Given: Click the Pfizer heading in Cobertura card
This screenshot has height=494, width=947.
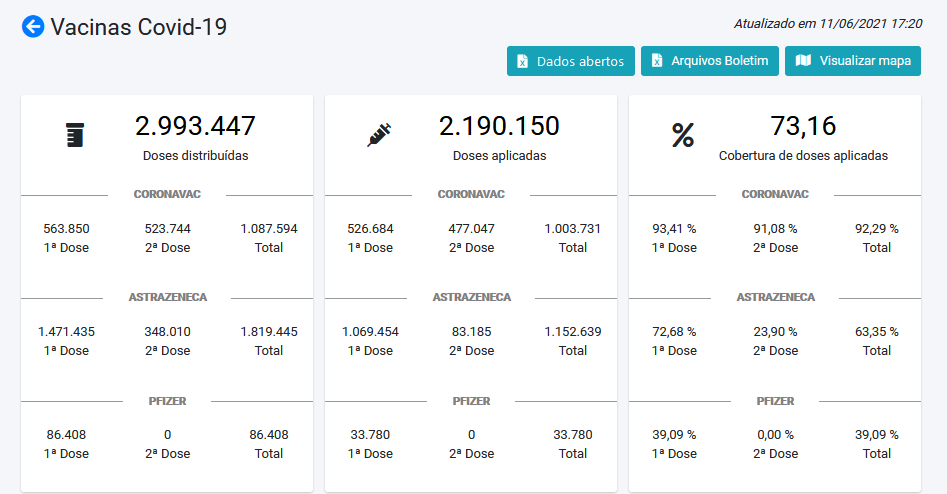Looking at the screenshot, I should click(x=775, y=400).
